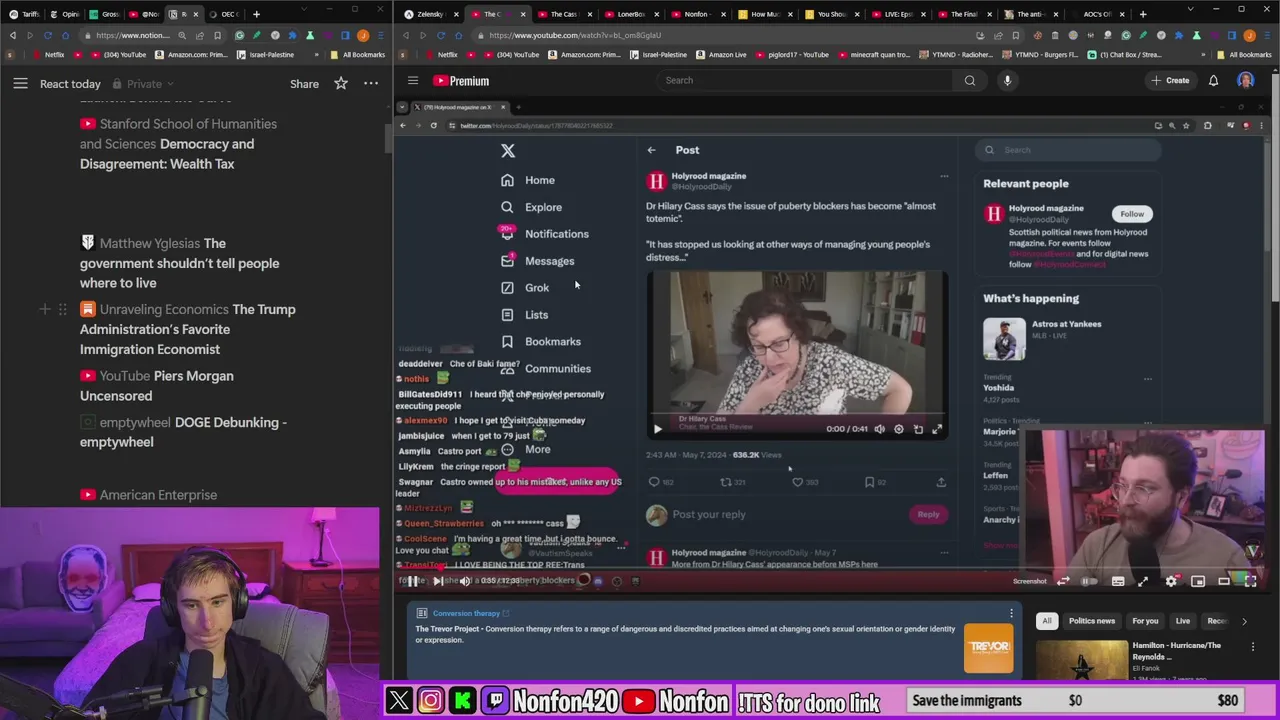Select the All filter chip
This screenshot has height=720, width=1280.
click(1047, 621)
